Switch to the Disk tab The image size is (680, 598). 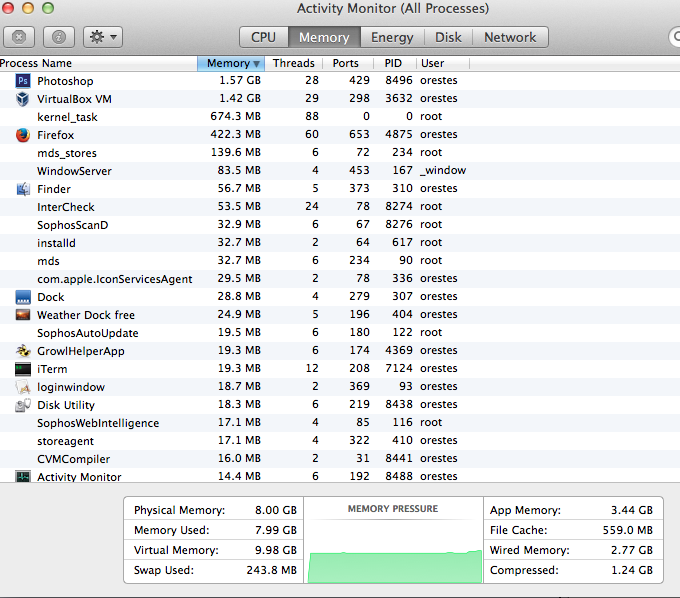pyautogui.click(x=448, y=37)
